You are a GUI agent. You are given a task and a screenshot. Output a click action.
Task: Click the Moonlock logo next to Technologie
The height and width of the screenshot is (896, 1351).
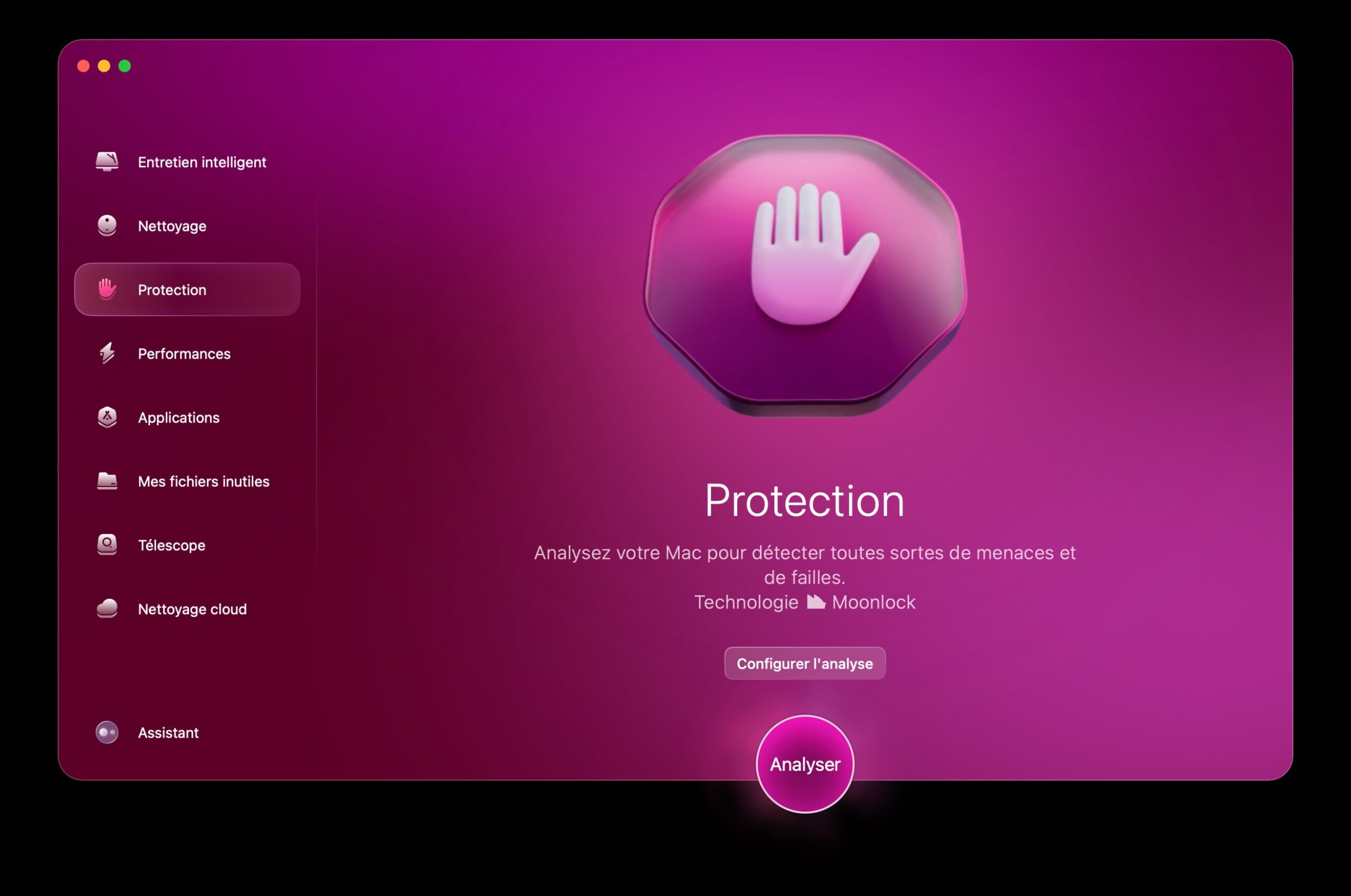tap(815, 602)
